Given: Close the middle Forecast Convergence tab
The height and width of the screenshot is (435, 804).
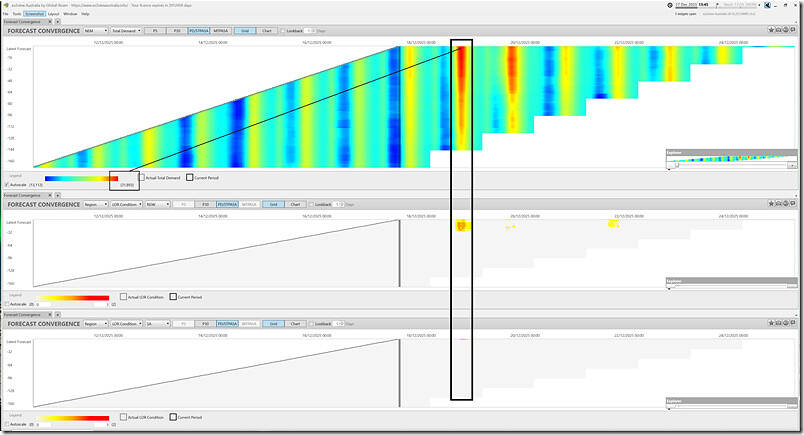Looking at the screenshot, I should 50,195.
